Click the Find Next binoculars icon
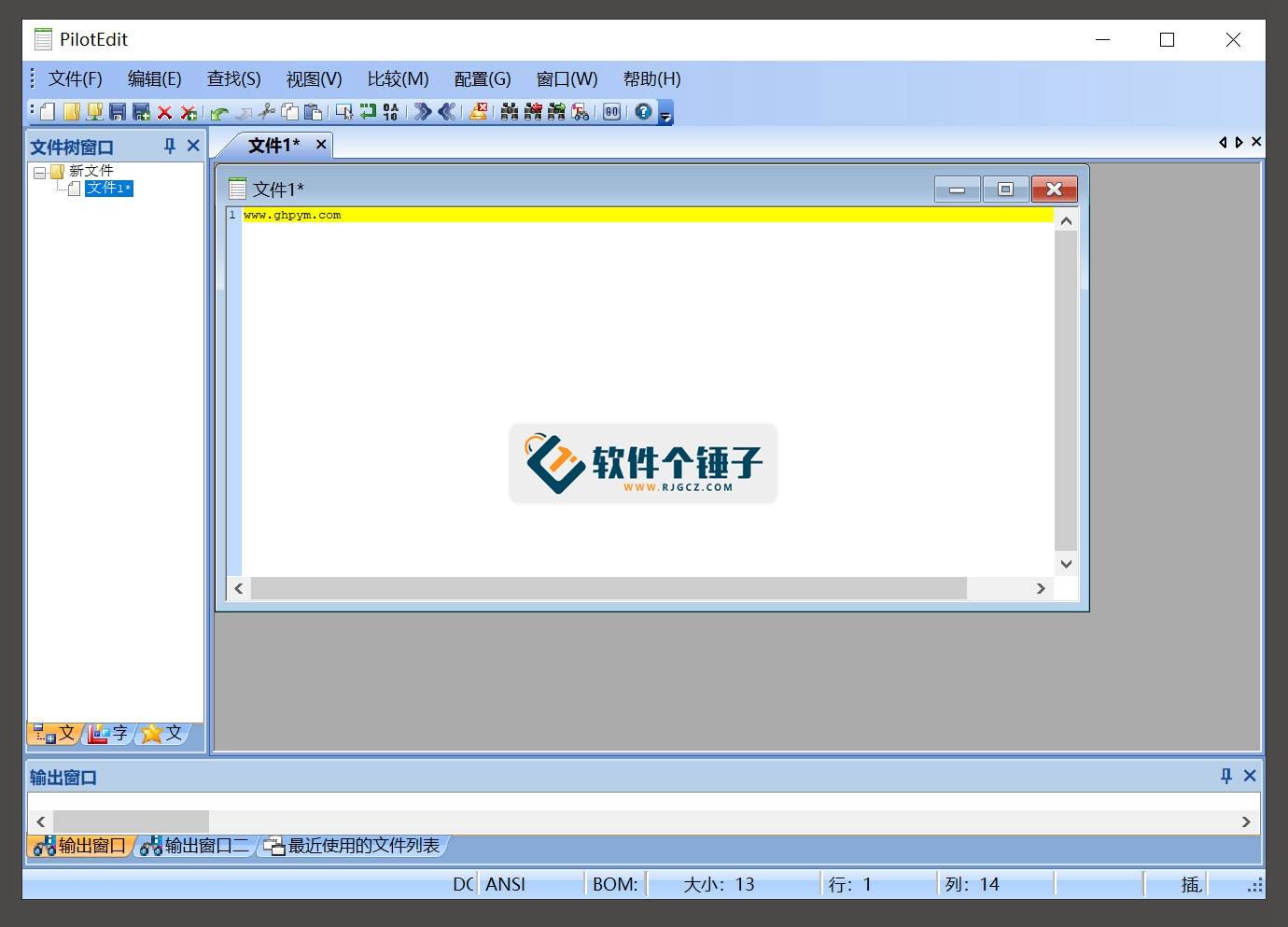 557,112
